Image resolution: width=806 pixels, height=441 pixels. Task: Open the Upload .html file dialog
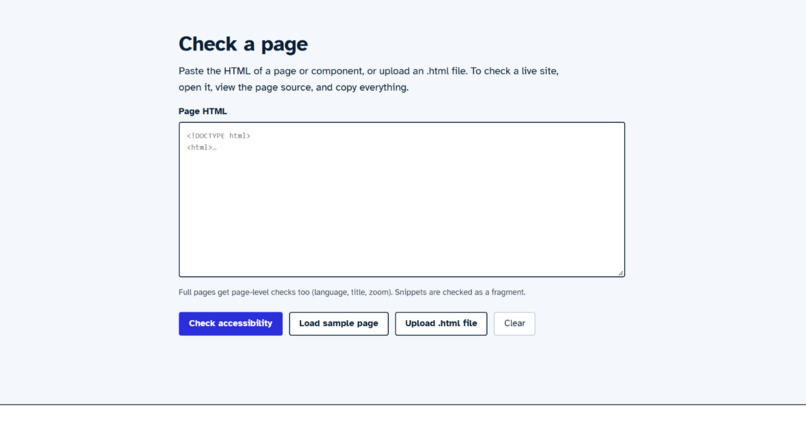[x=441, y=324]
